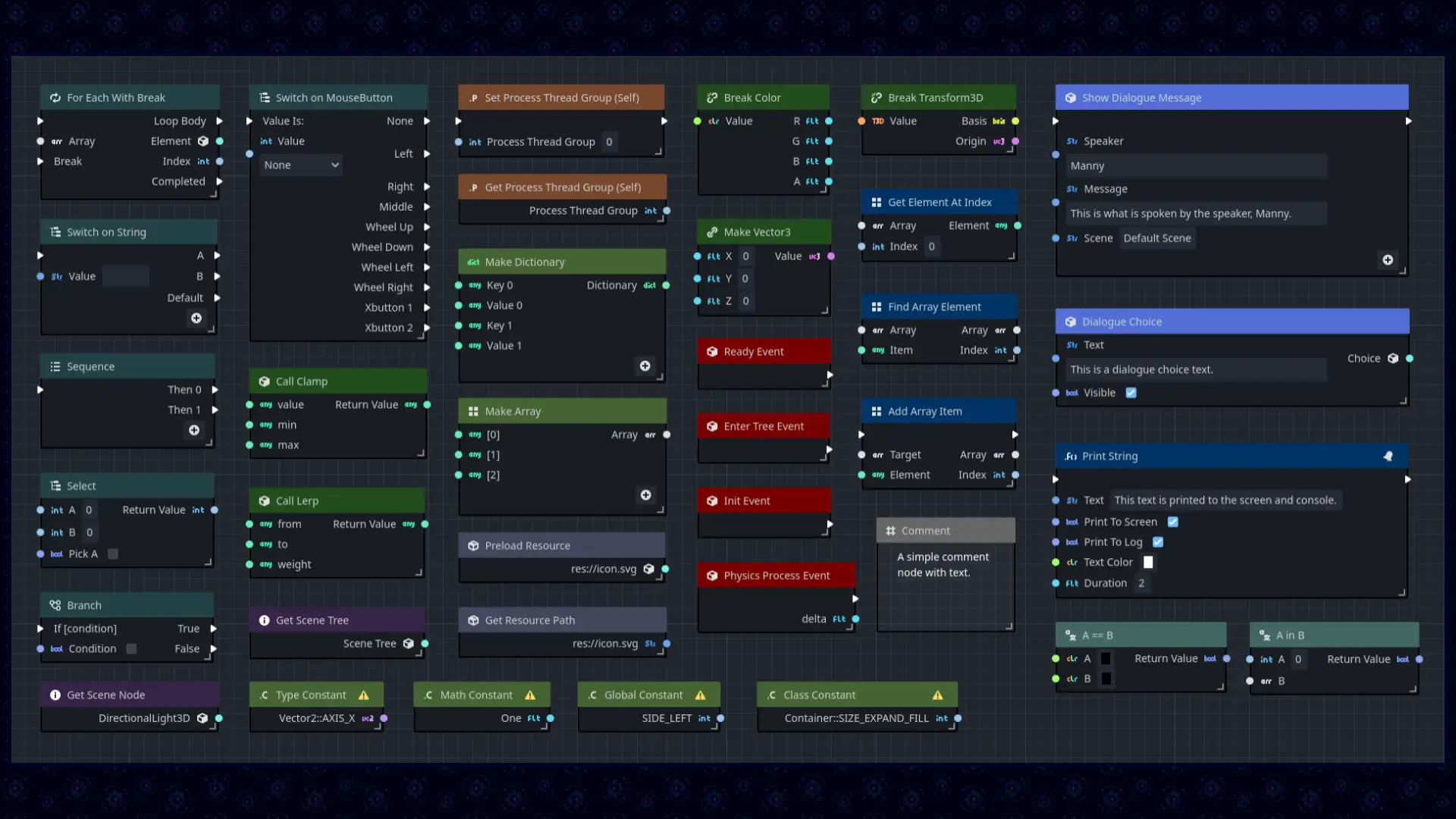Click the Message text field in dialogue node
This screenshot has height=819, width=1456.
tap(1197, 214)
